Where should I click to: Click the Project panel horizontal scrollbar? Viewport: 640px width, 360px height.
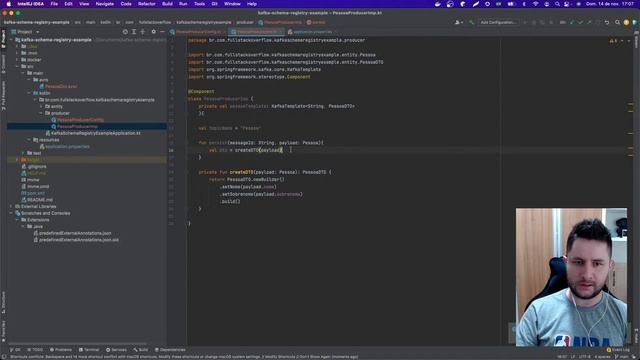78,344
